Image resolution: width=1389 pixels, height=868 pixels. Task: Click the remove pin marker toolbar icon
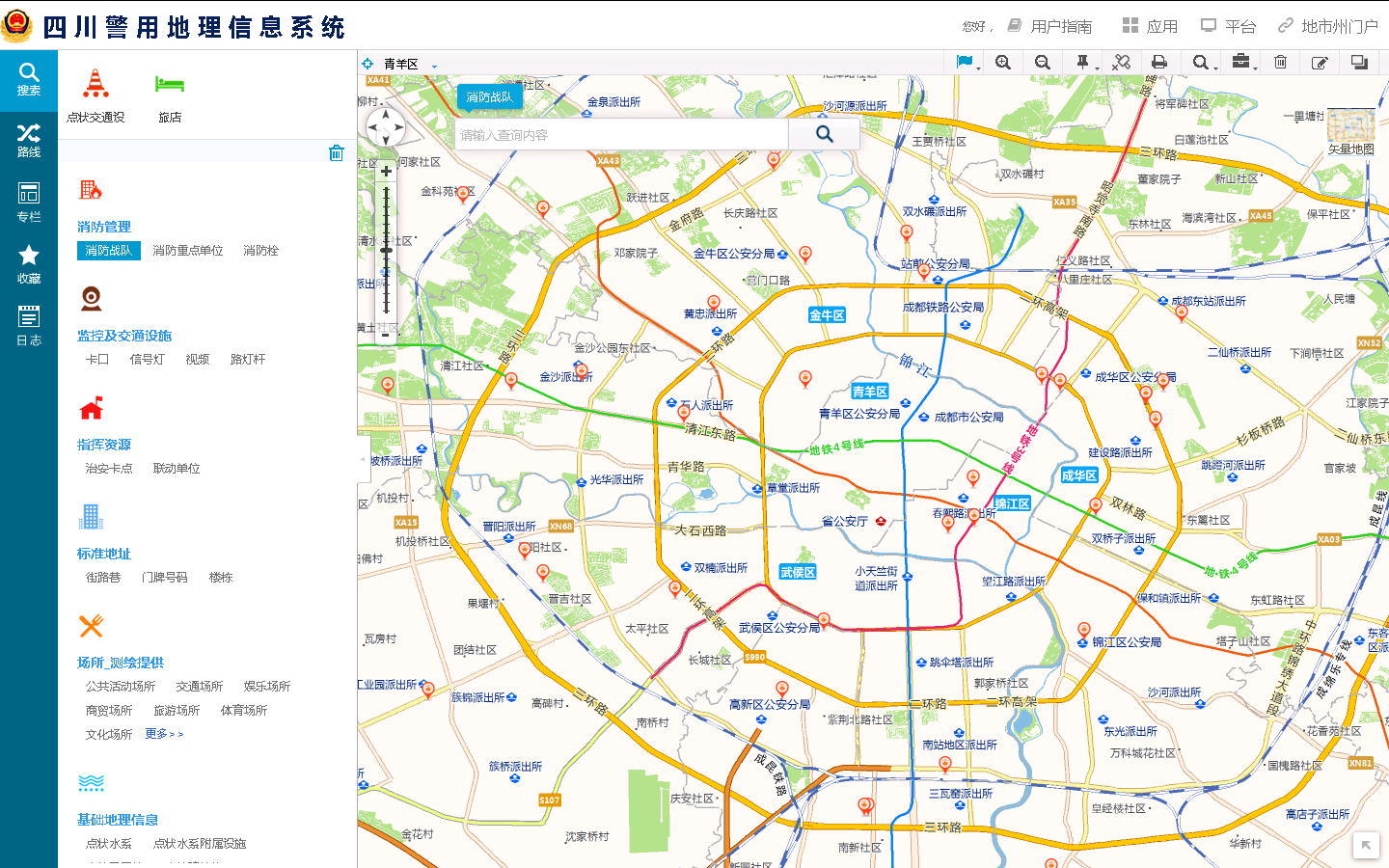(1121, 63)
